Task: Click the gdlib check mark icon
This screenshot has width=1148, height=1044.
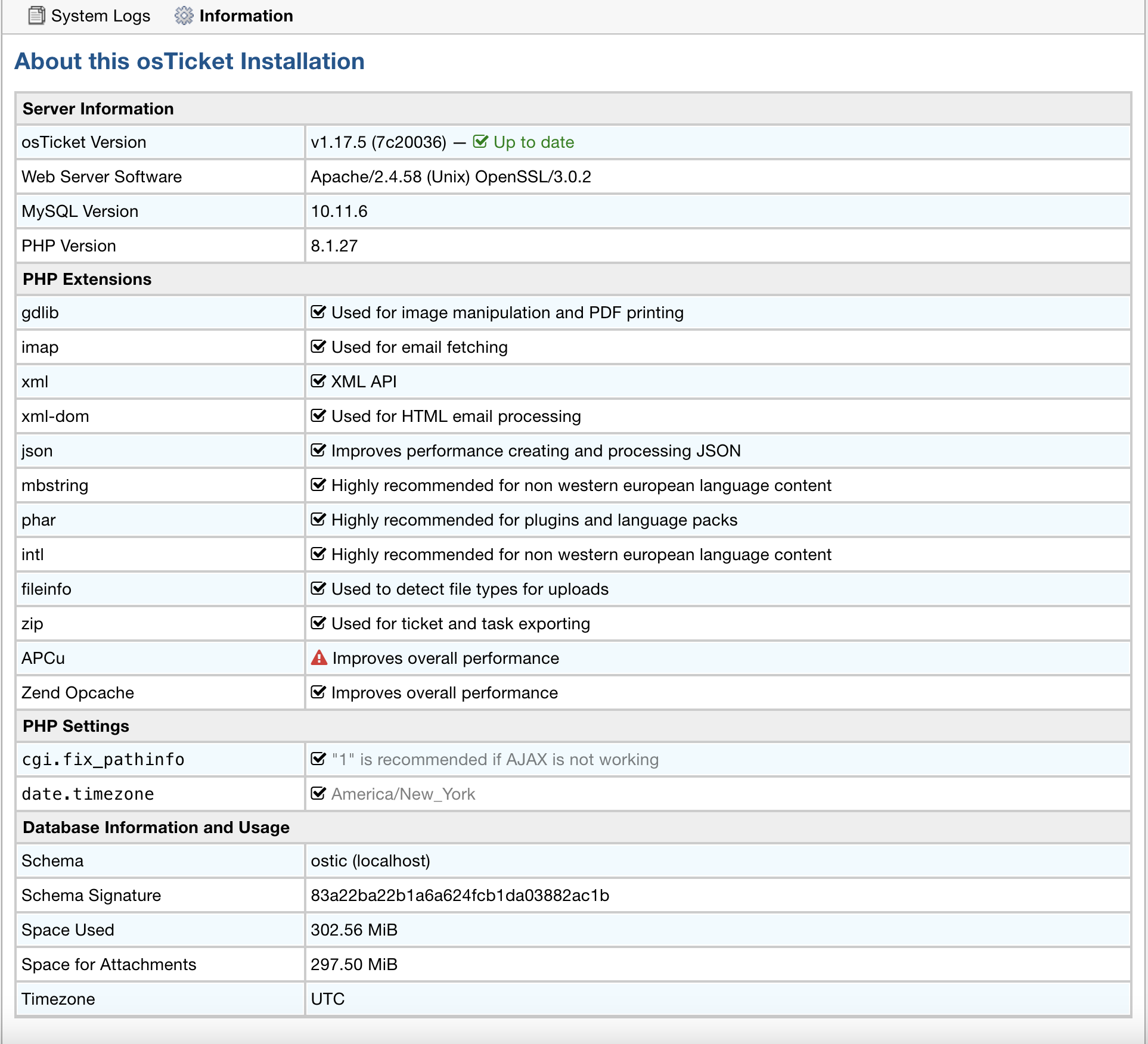Action: tap(318, 312)
